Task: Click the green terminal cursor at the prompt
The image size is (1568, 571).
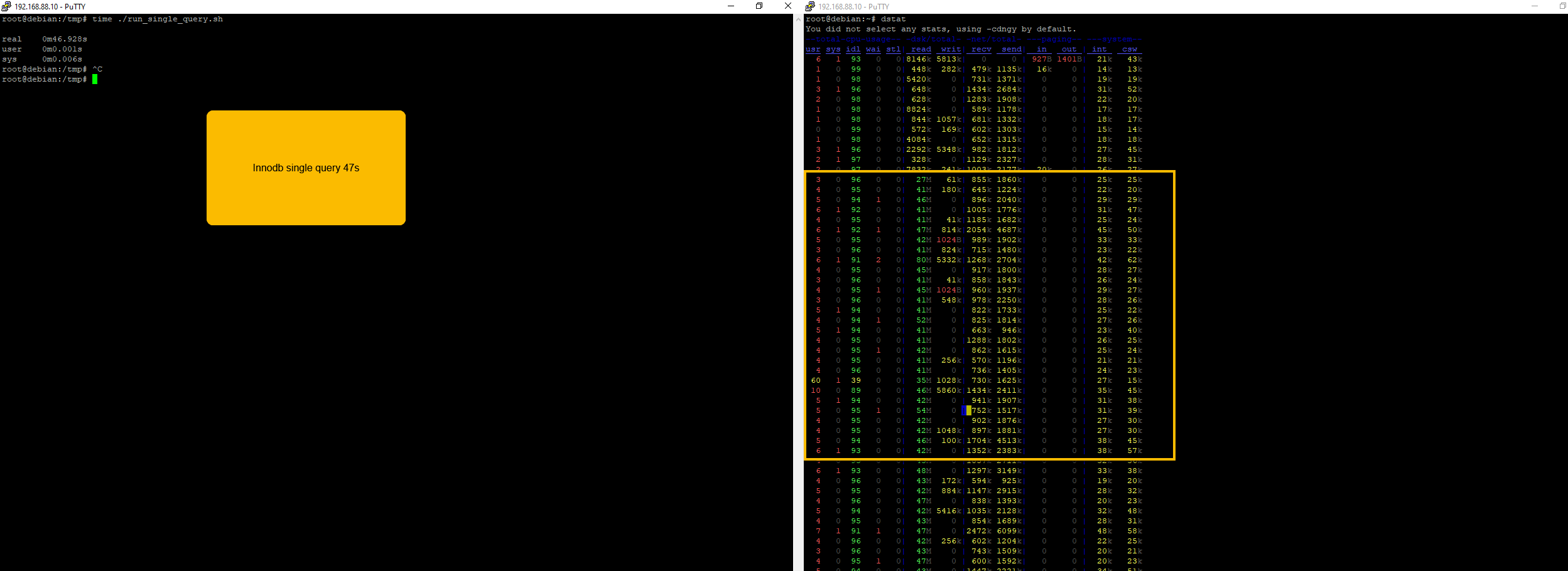Action: click(x=95, y=79)
